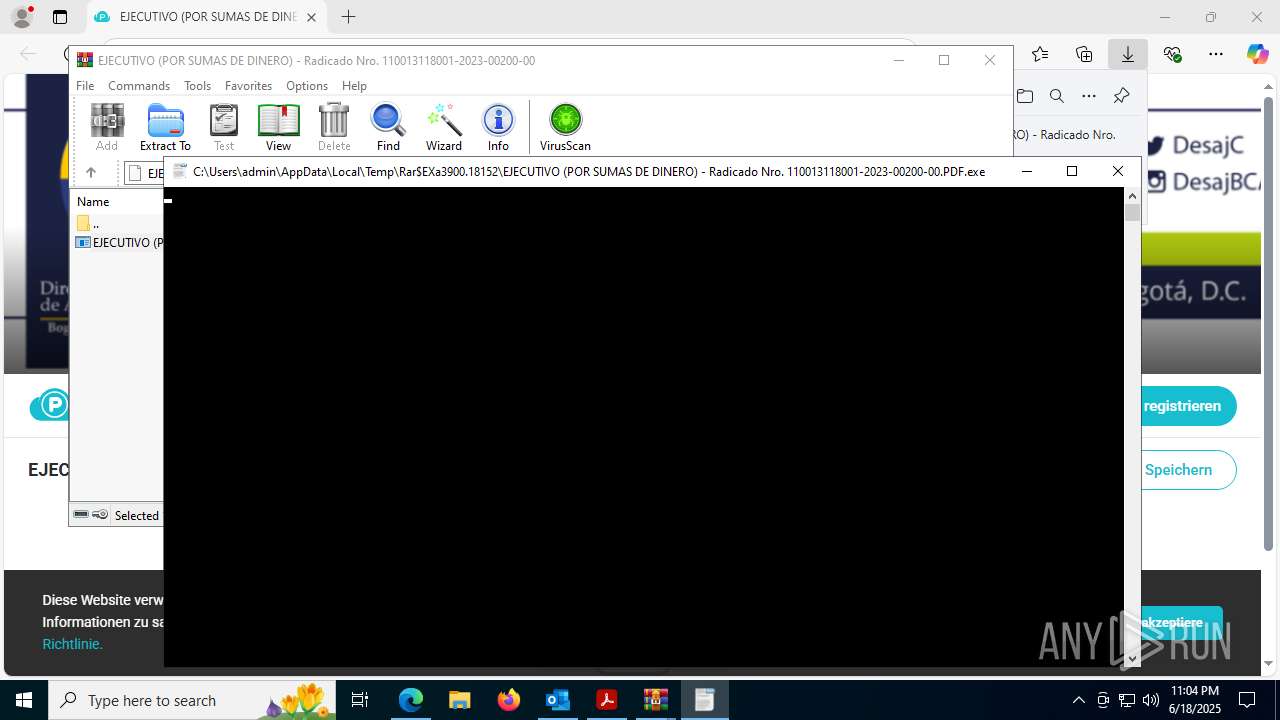Viewport: 1280px width, 720px height.
Task: Open the Options menu in WinRAR
Action: (x=307, y=86)
